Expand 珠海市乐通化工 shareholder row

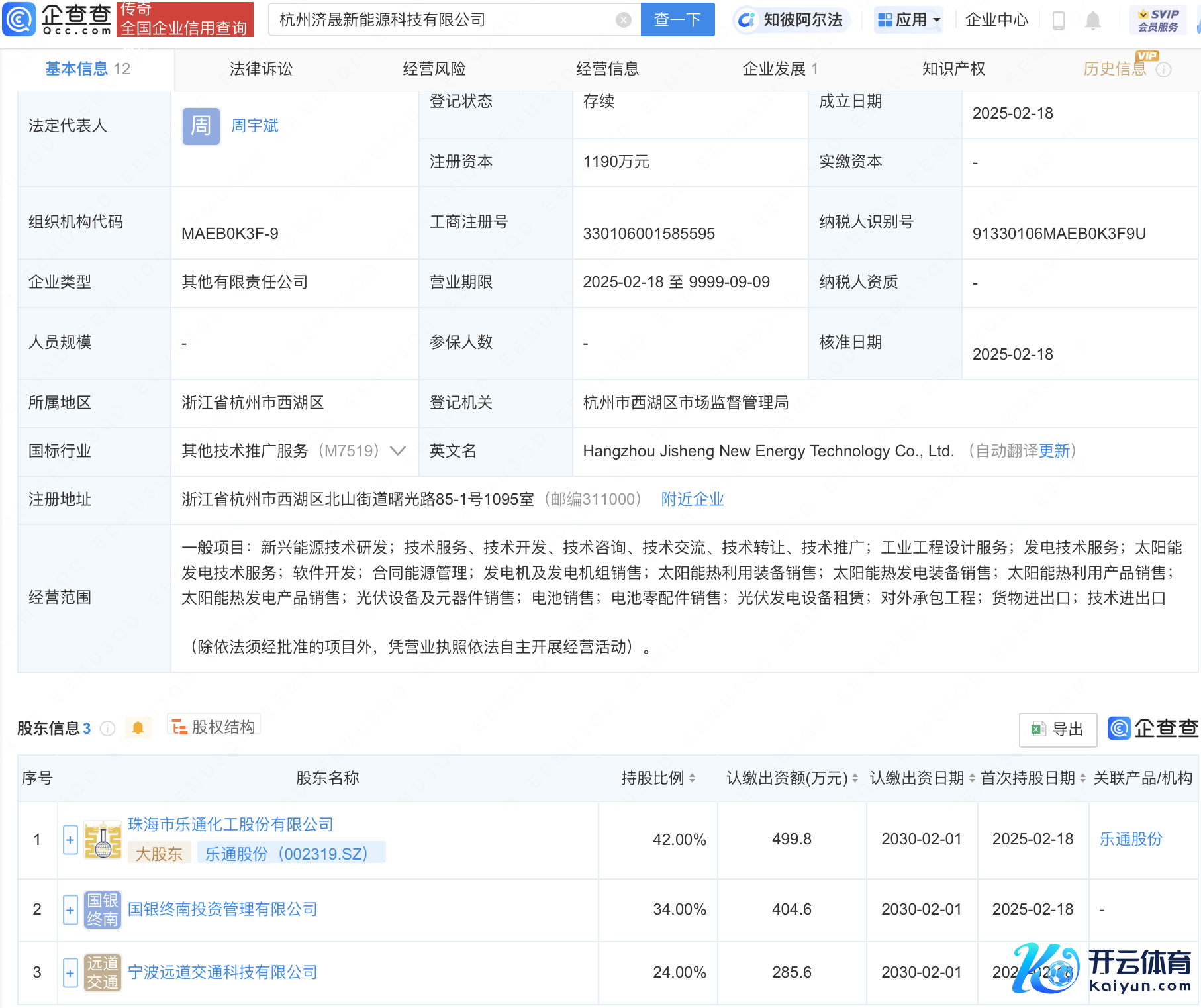70,840
